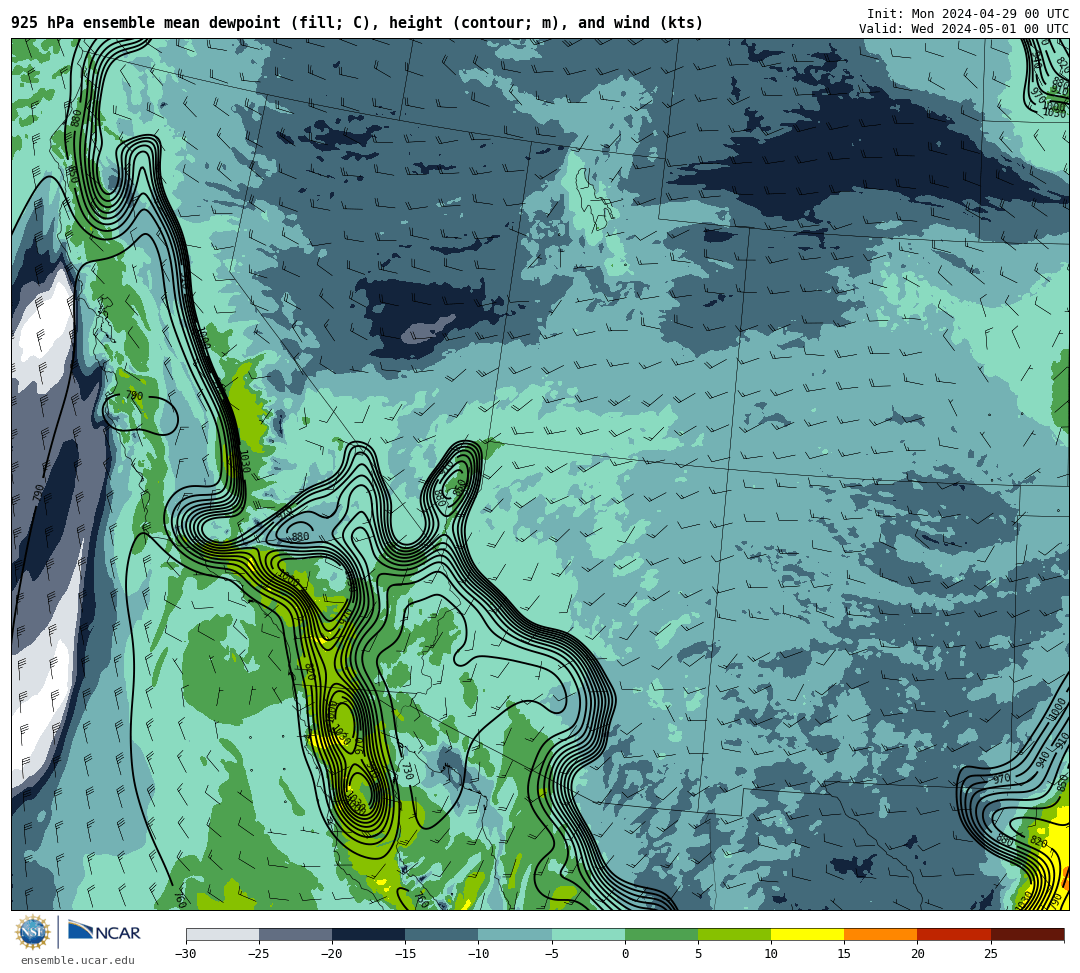Click the green 0 to 5 colorbar segment
The width and height of the screenshot is (1080, 973).
pyautogui.click(x=661, y=934)
